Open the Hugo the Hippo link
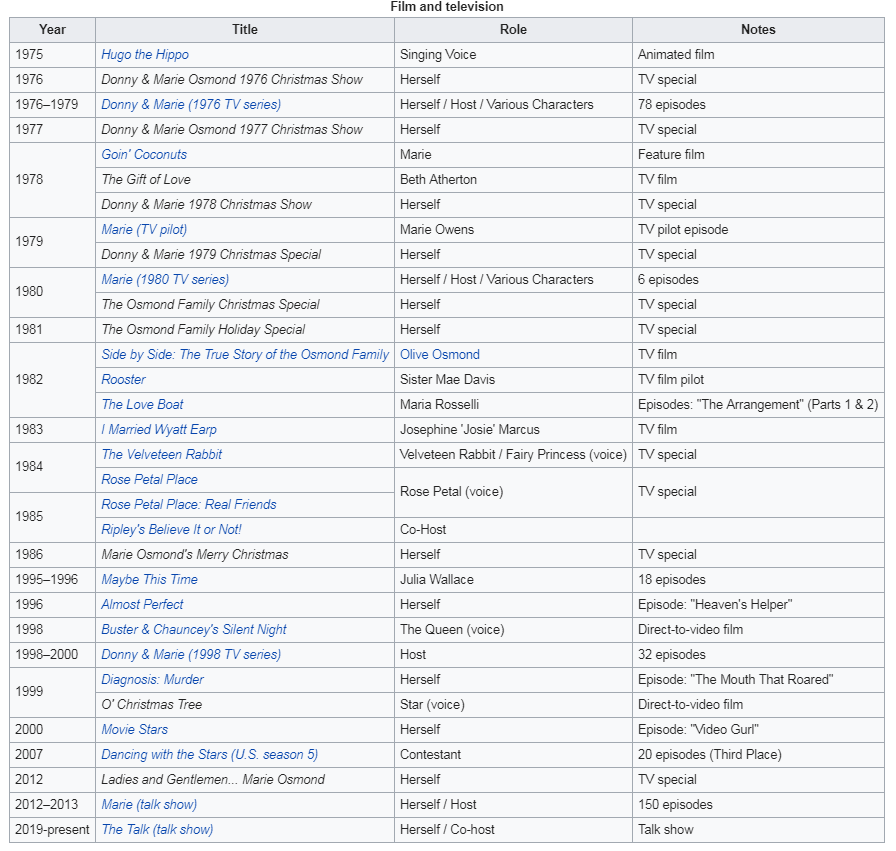The image size is (896, 851). point(145,55)
